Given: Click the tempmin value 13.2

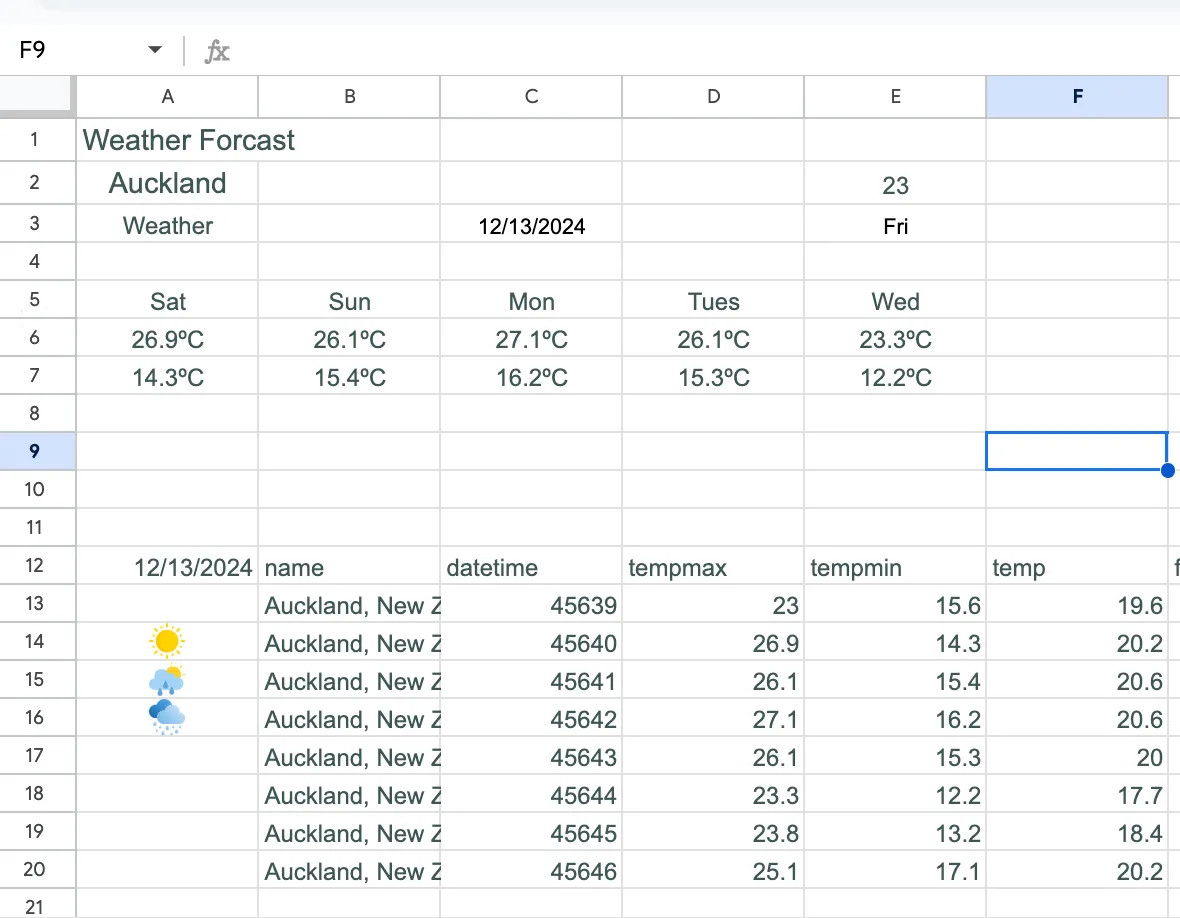Looking at the screenshot, I should [896, 831].
